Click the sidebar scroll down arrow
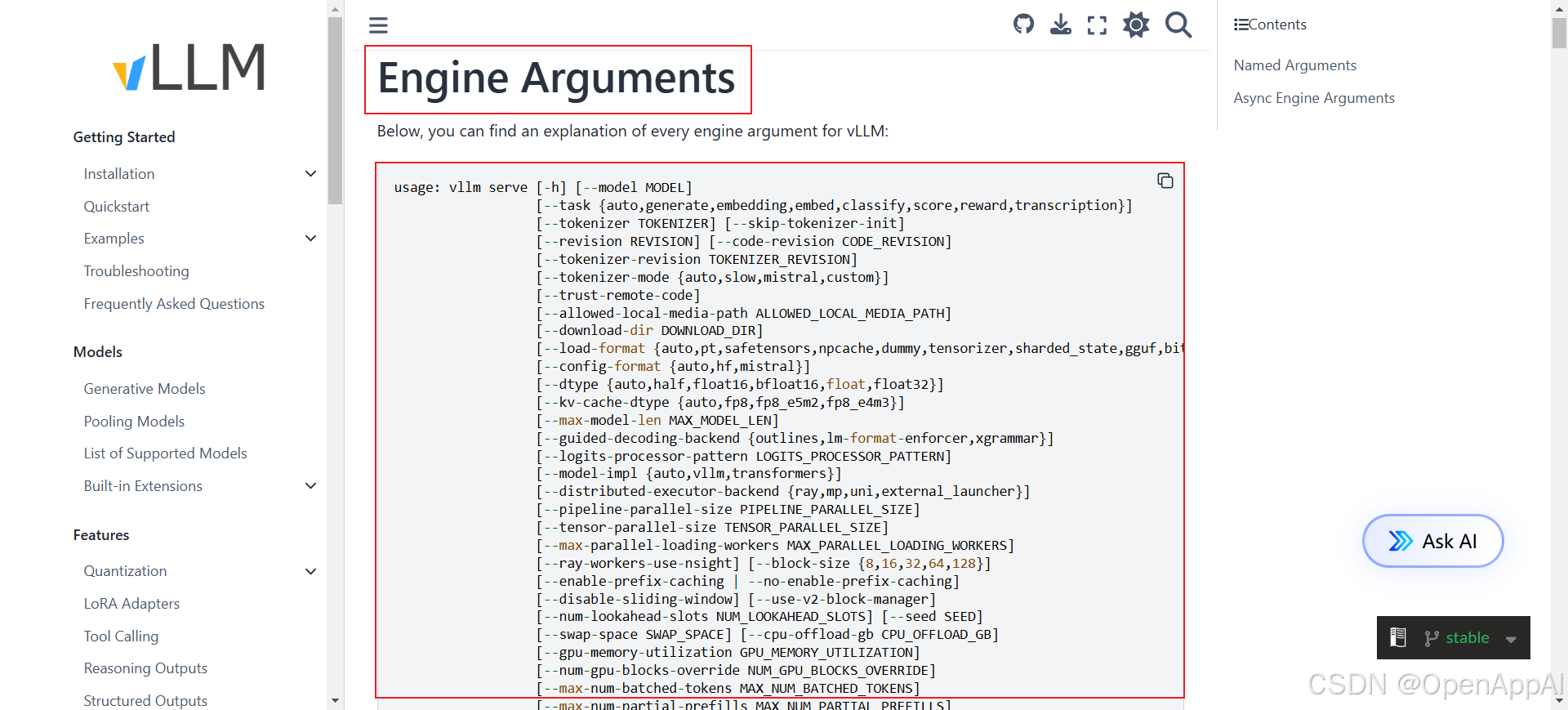This screenshot has width=1568, height=710. click(335, 701)
